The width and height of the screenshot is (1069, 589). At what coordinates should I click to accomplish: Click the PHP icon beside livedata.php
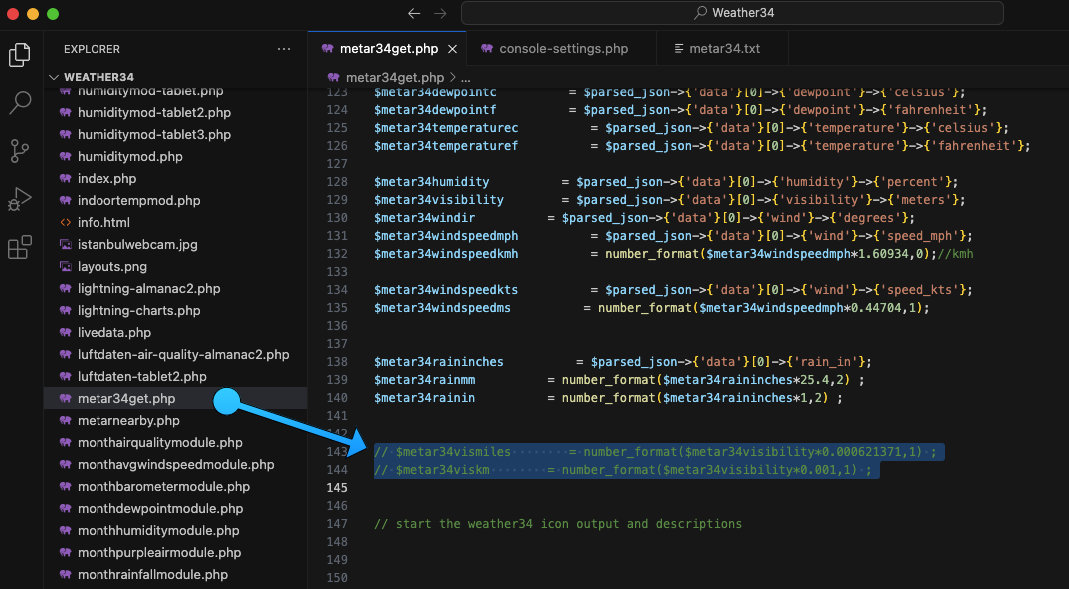pyautogui.click(x=65, y=333)
